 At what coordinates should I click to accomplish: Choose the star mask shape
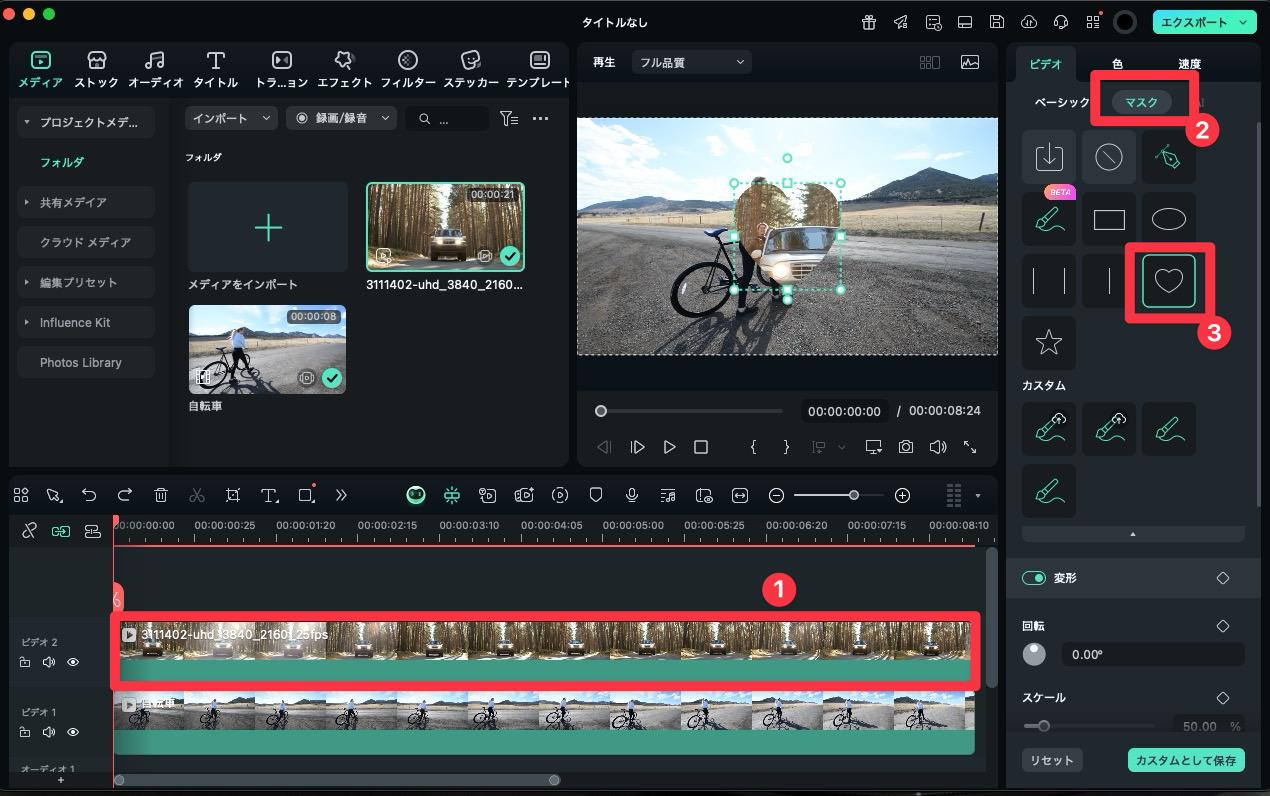tap(1048, 343)
